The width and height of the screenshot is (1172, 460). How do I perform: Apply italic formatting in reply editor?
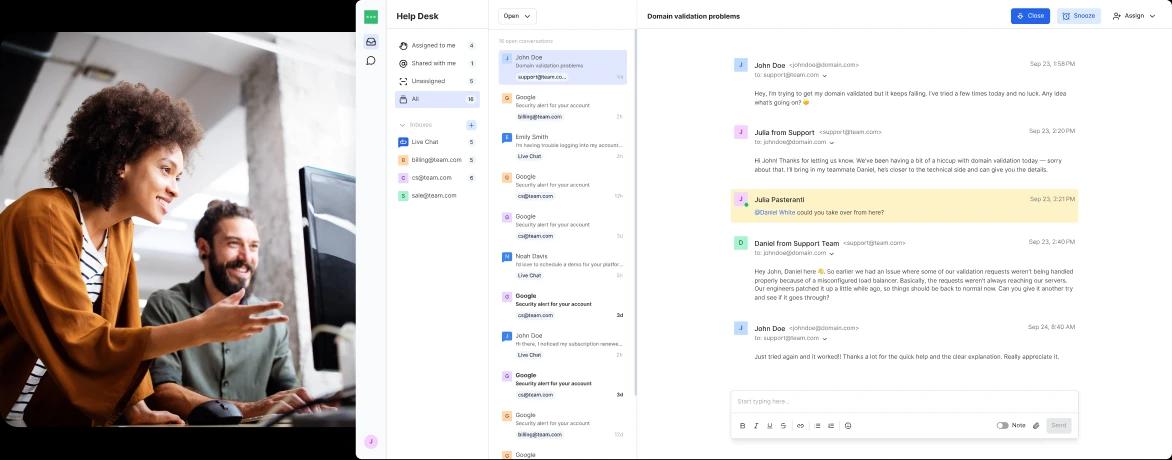[756, 426]
